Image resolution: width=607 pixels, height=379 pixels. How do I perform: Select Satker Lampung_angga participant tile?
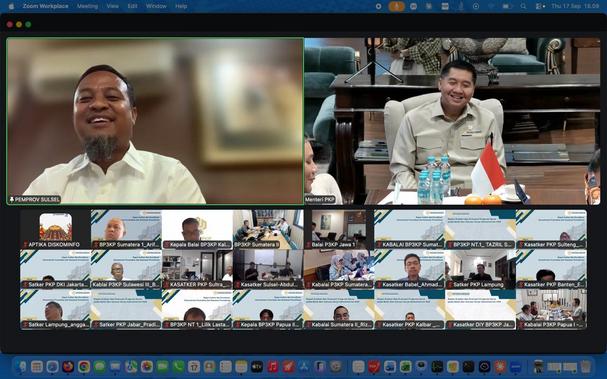(x=55, y=309)
